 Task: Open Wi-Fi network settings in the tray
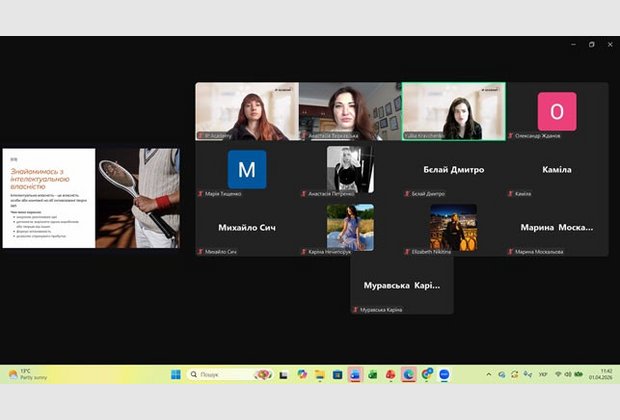point(558,374)
